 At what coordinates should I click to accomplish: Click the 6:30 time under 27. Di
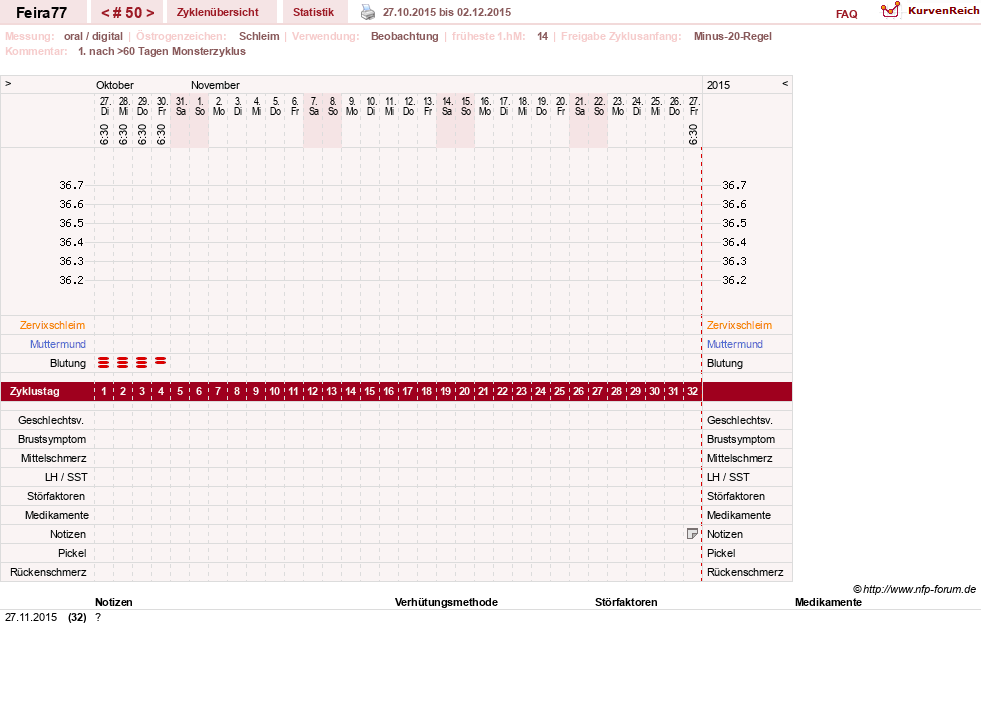[x=104, y=134]
